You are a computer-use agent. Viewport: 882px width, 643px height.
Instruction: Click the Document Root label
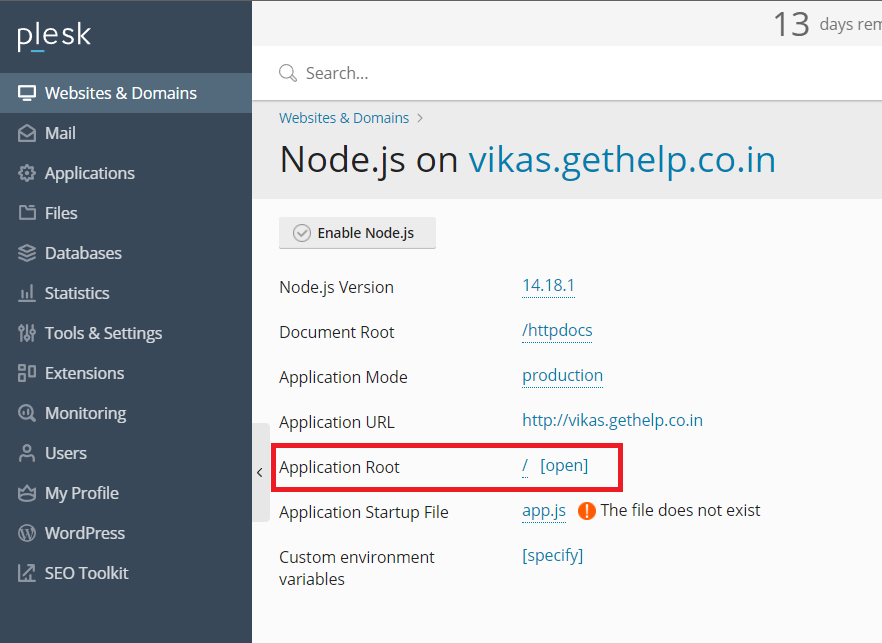coord(337,332)
